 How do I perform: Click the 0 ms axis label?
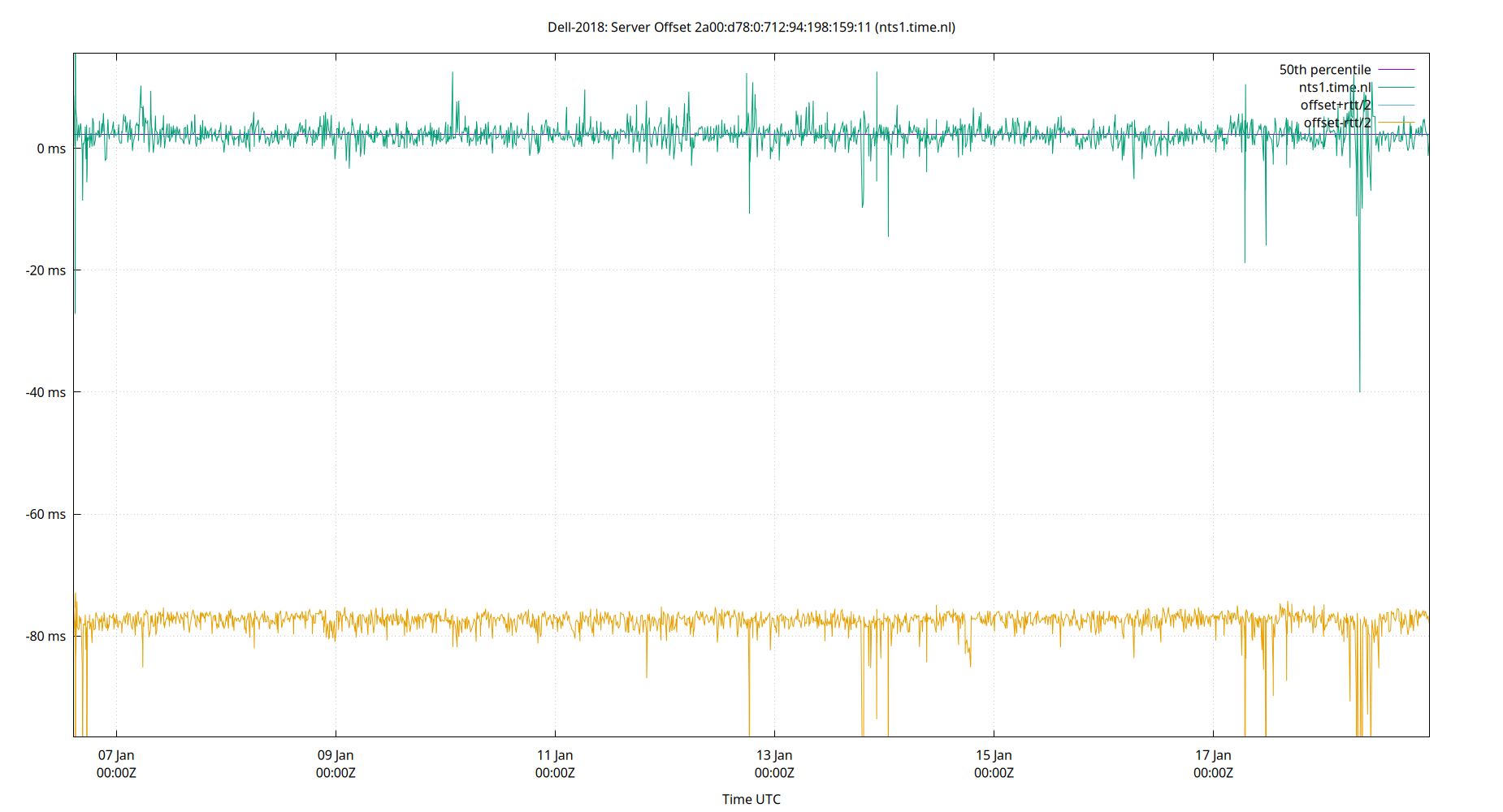(x=52, y=149)
